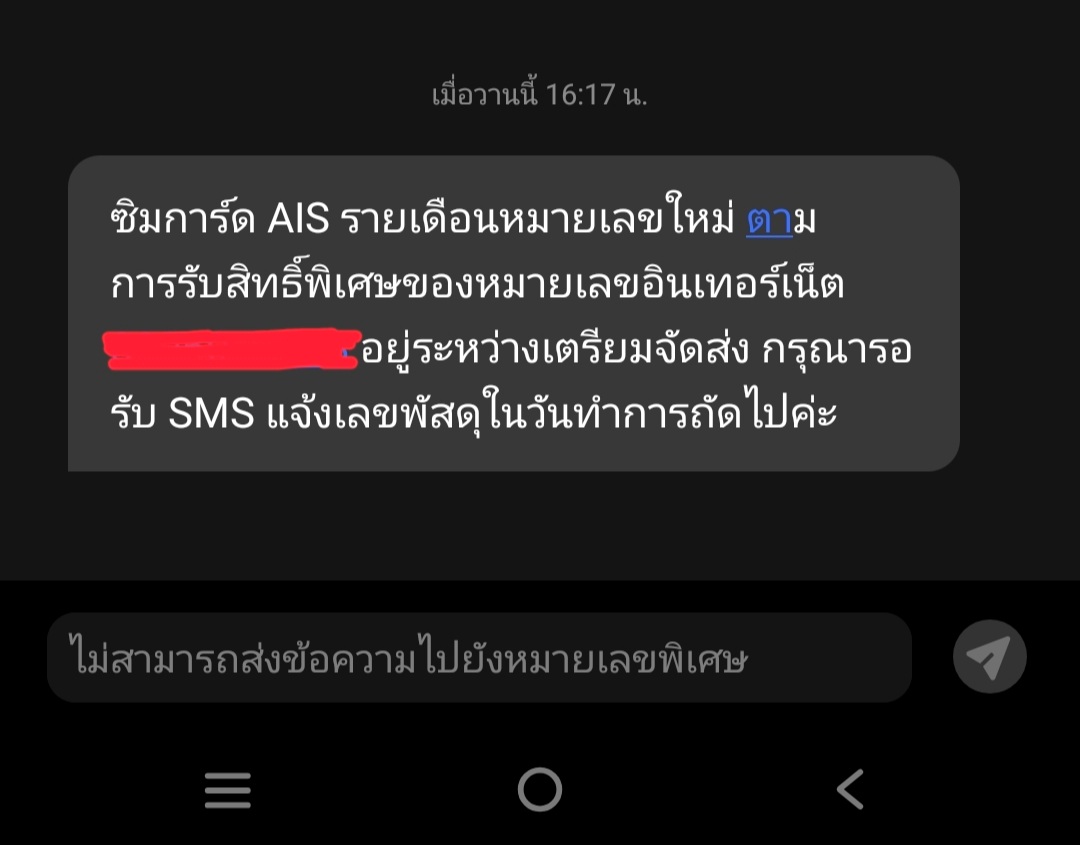Tap the paper plane send icon

[x=990, y=657]
